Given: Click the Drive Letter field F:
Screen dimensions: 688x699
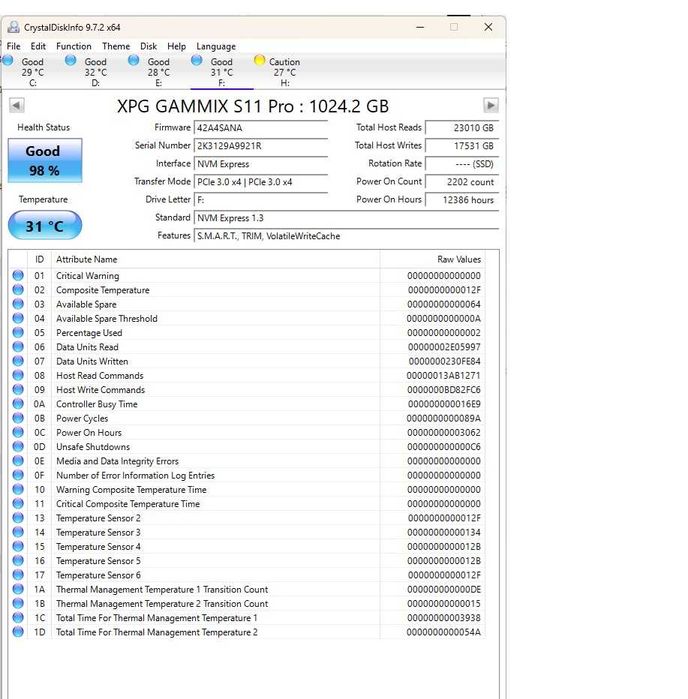Looking at the screenshot, I should coord(261,200).
